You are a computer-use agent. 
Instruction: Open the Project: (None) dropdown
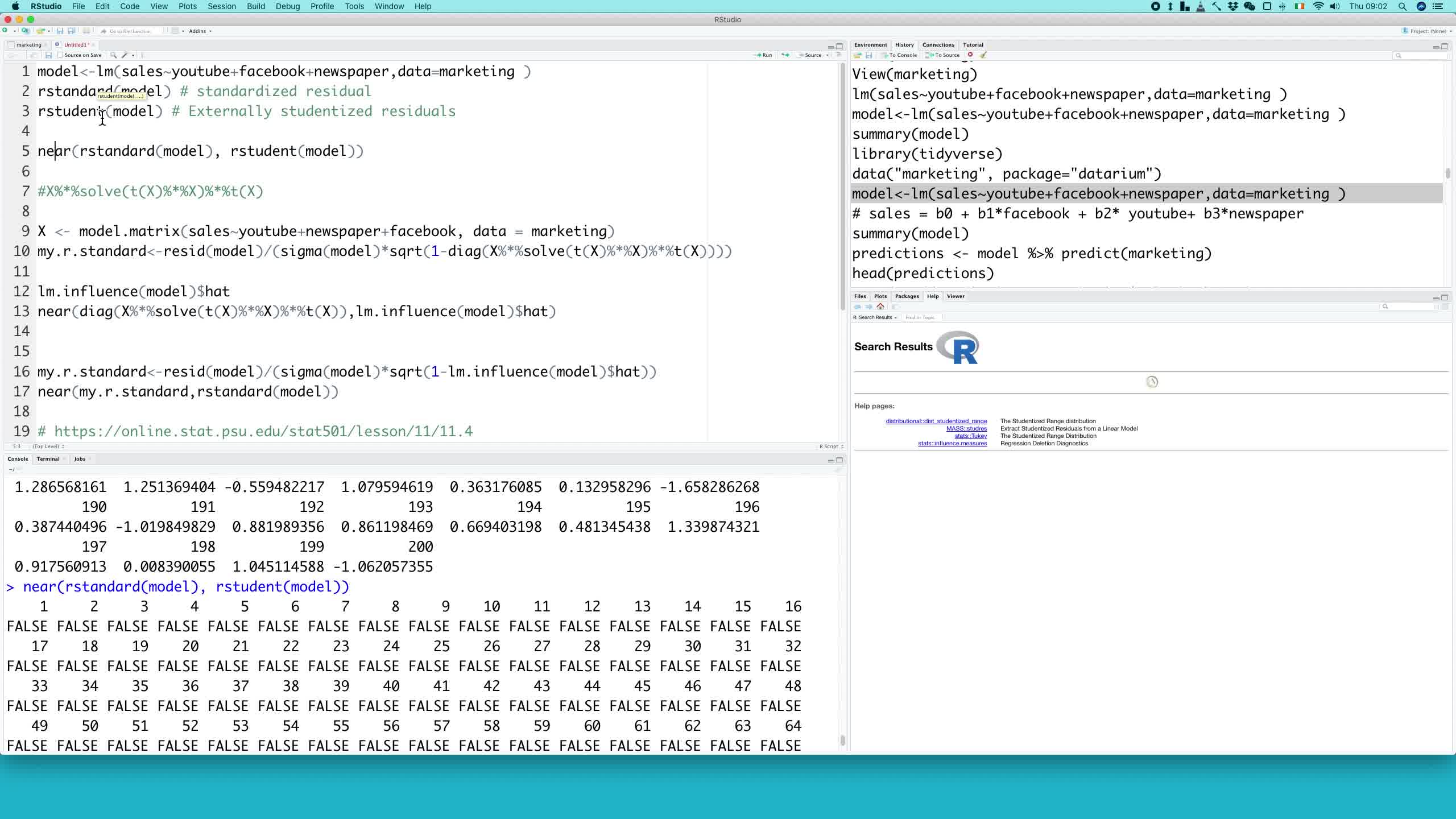[x=1426, y=31]
